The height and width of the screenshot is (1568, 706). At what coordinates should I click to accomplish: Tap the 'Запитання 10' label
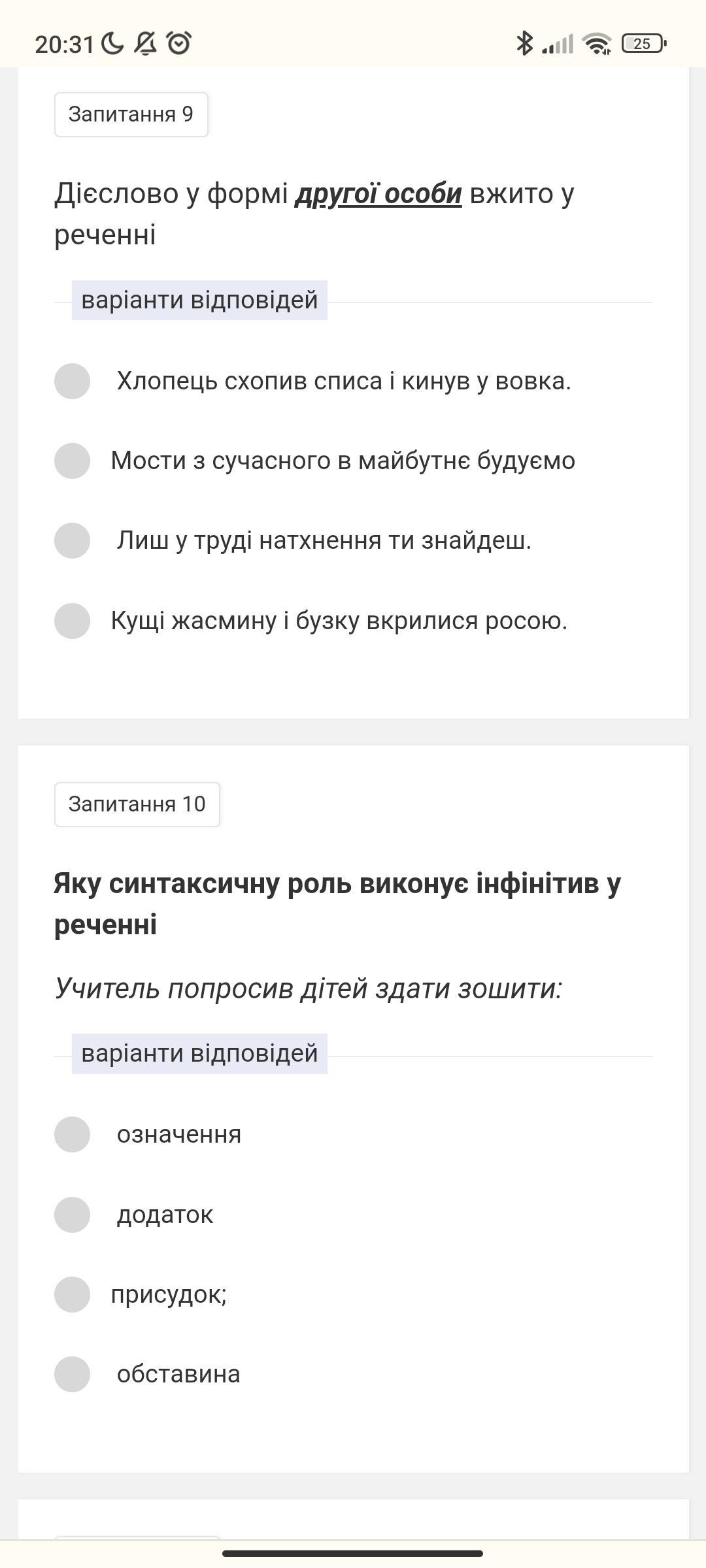(137, 804)
